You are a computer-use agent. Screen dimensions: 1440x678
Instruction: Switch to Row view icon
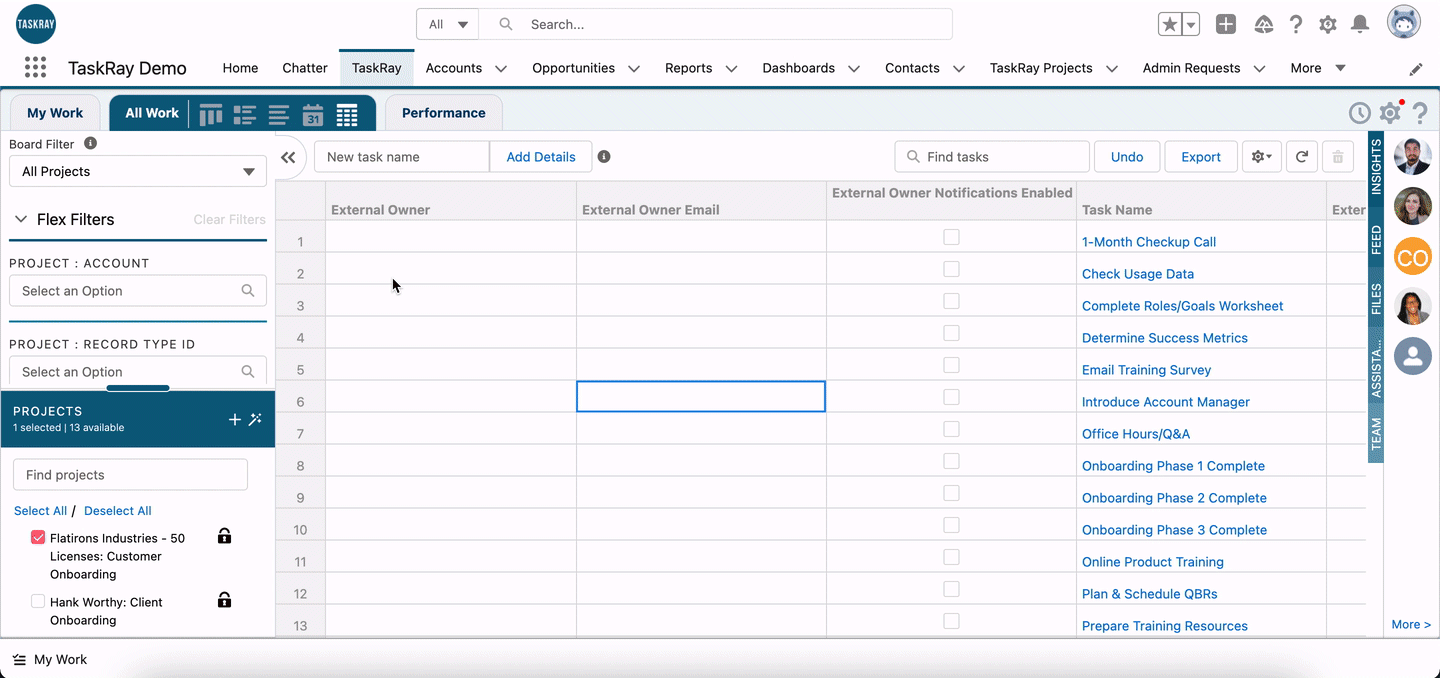pyautogui.click(x=279, y=115)
